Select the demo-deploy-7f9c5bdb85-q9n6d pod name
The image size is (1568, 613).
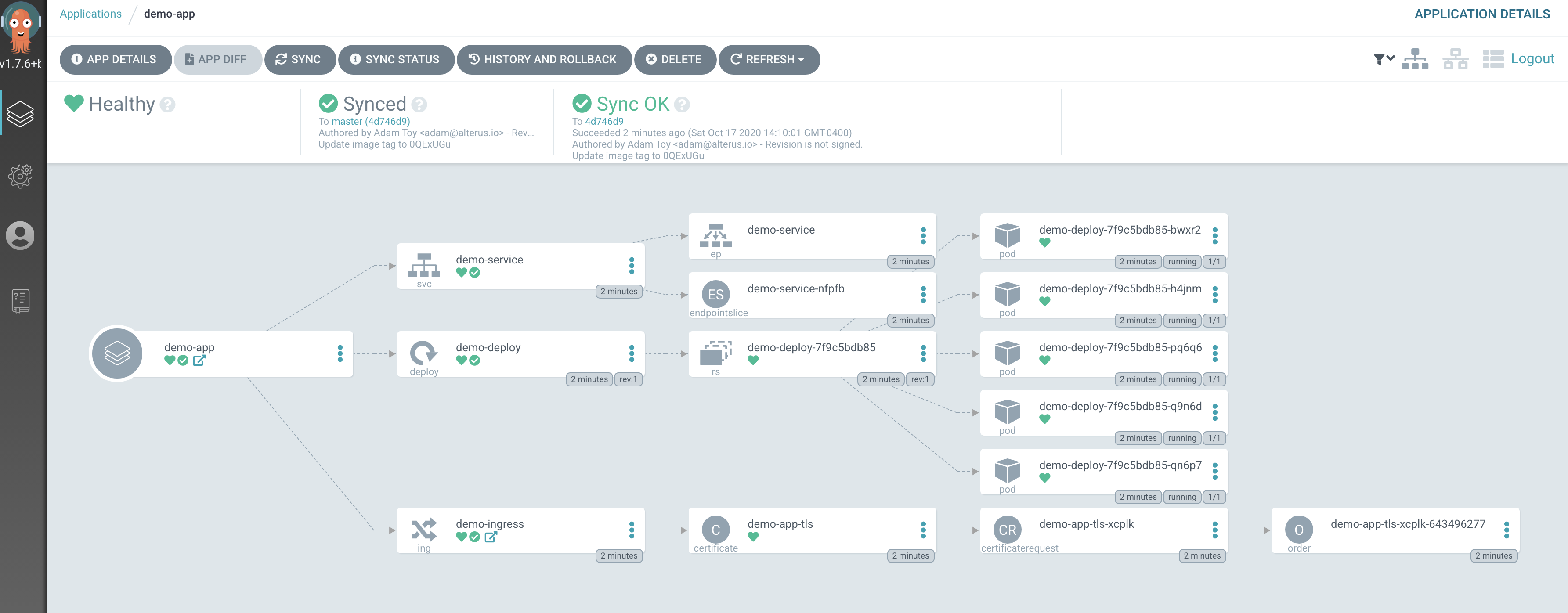point(1120,407)
